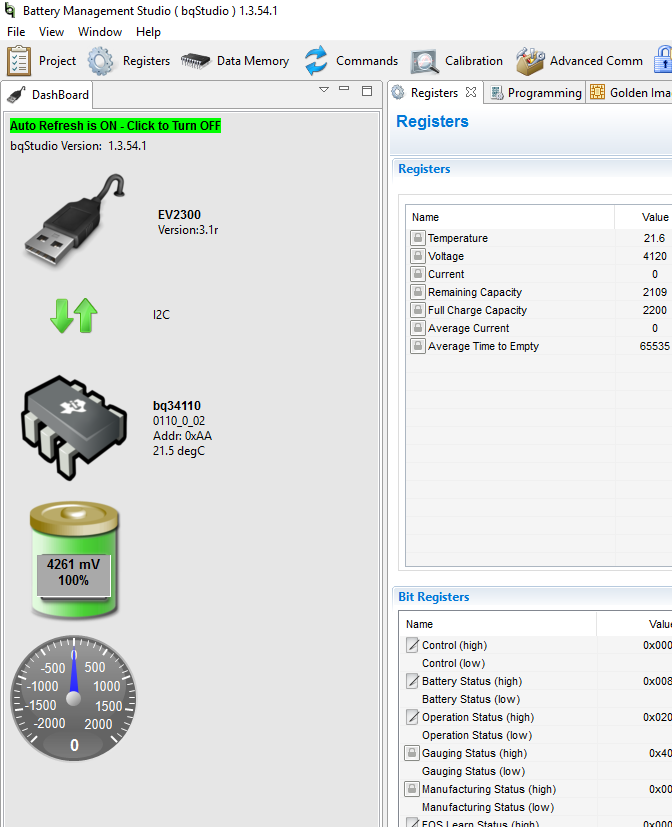The height and width of the screenshot is (827, 672).
Task: Click the padlock icon after Advanced Comm
Action: pyautogui.click(x=663, y=60)
